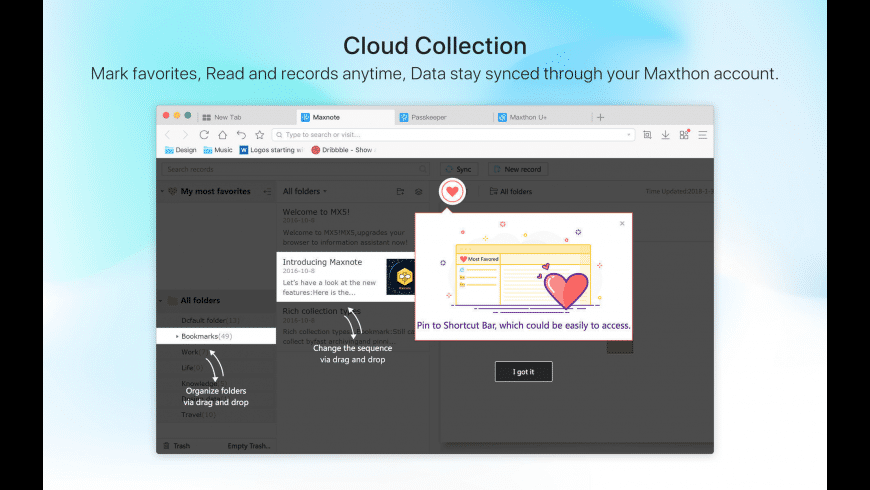Screen dimensions: 870x490
Task: Collapse the All folders tree arrow
Action: [x=161, y=301]
